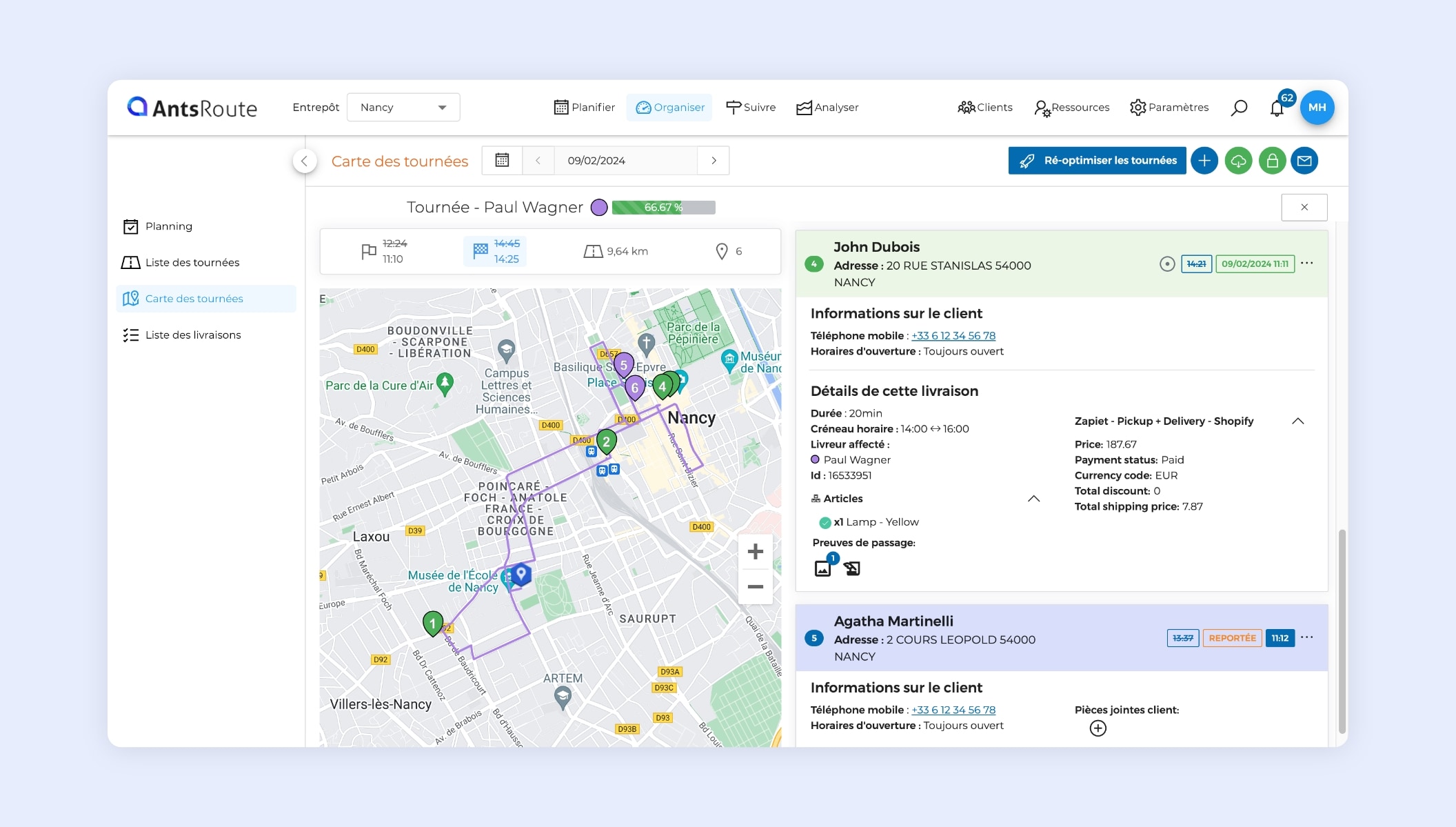1456x827 pixels.
Task: Collapse the Articles section chevron
Action: click(x=1033, y=499)
